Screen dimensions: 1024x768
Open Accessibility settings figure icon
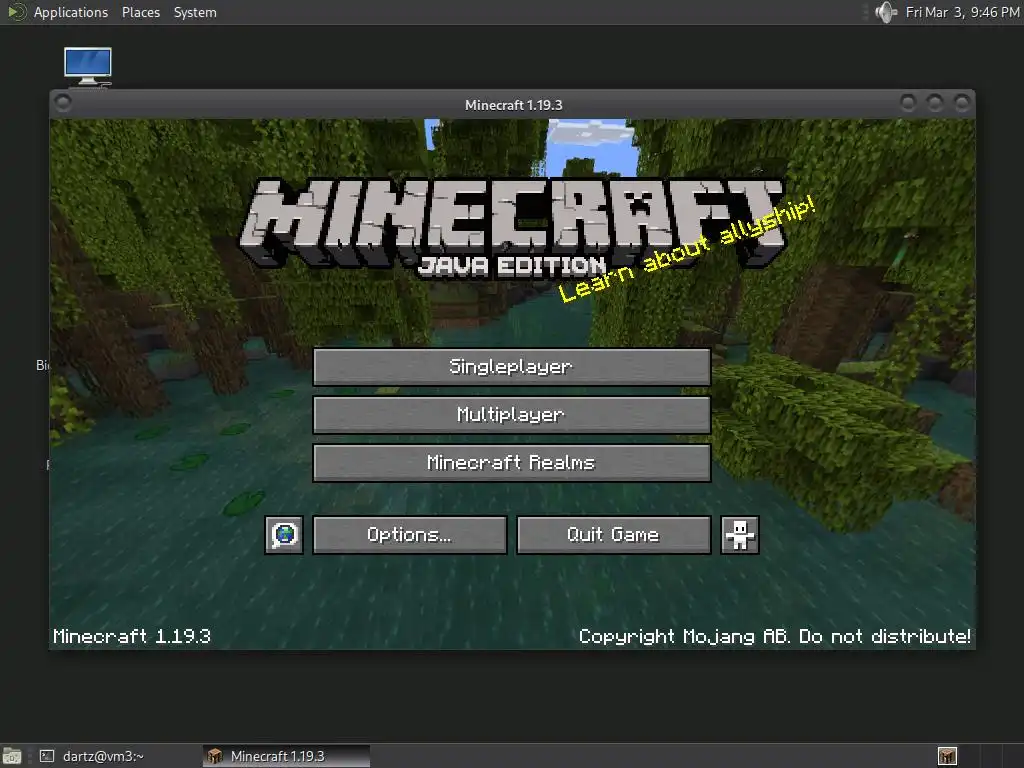(x=739, y=535)
